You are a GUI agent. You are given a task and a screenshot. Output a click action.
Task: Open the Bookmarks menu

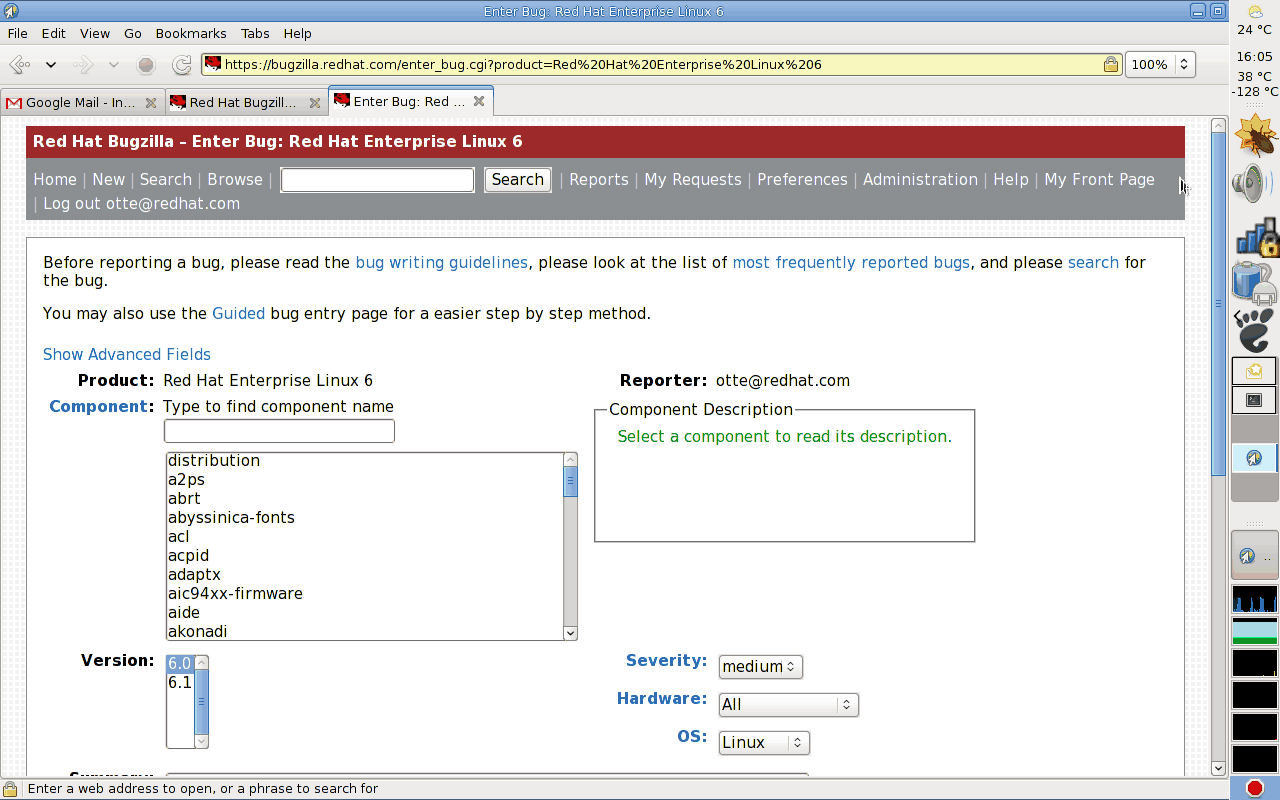point(191,33)
